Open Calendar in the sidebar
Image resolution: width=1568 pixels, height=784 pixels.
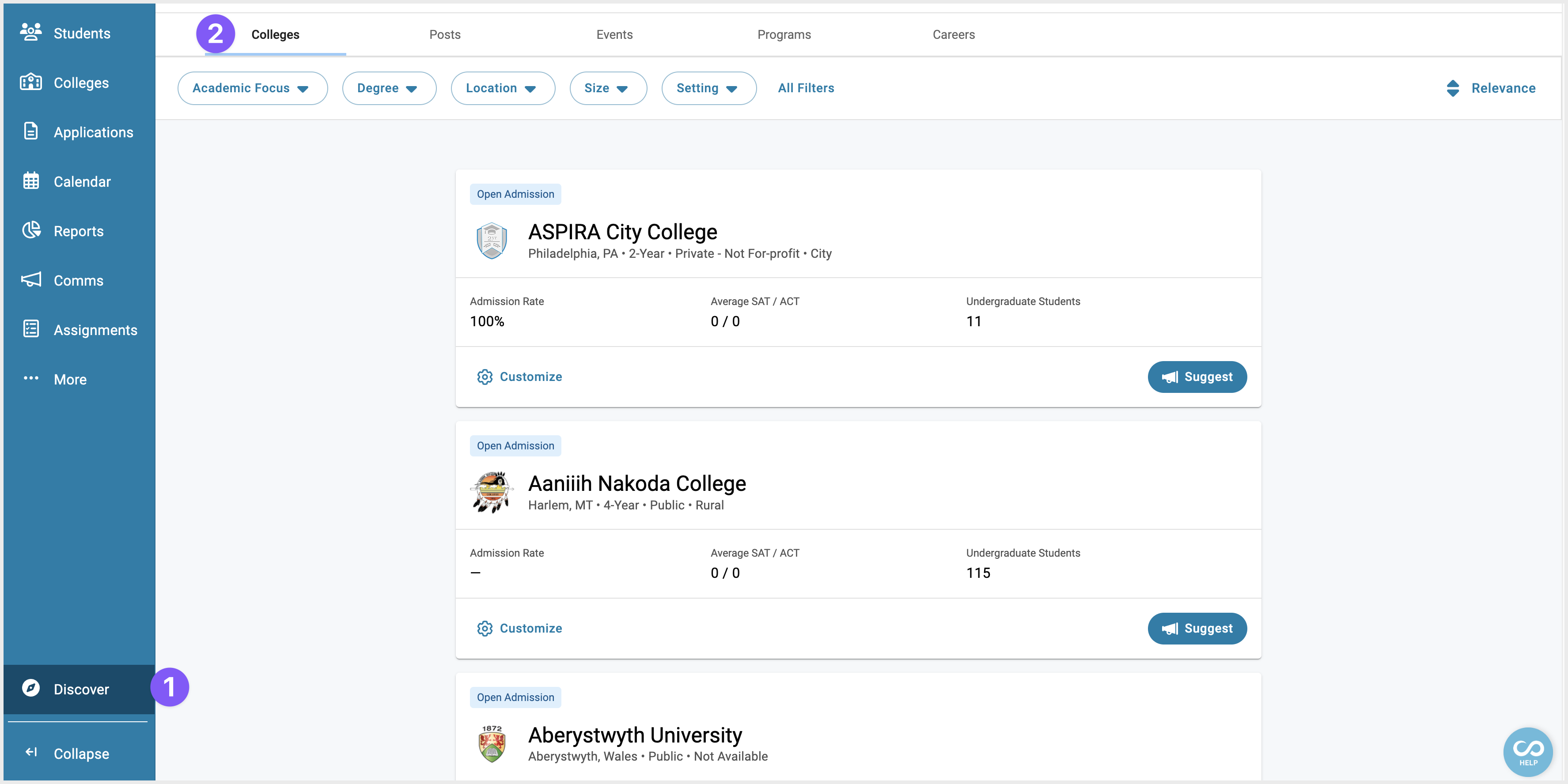pyautogui.click(x=79, y=181)
